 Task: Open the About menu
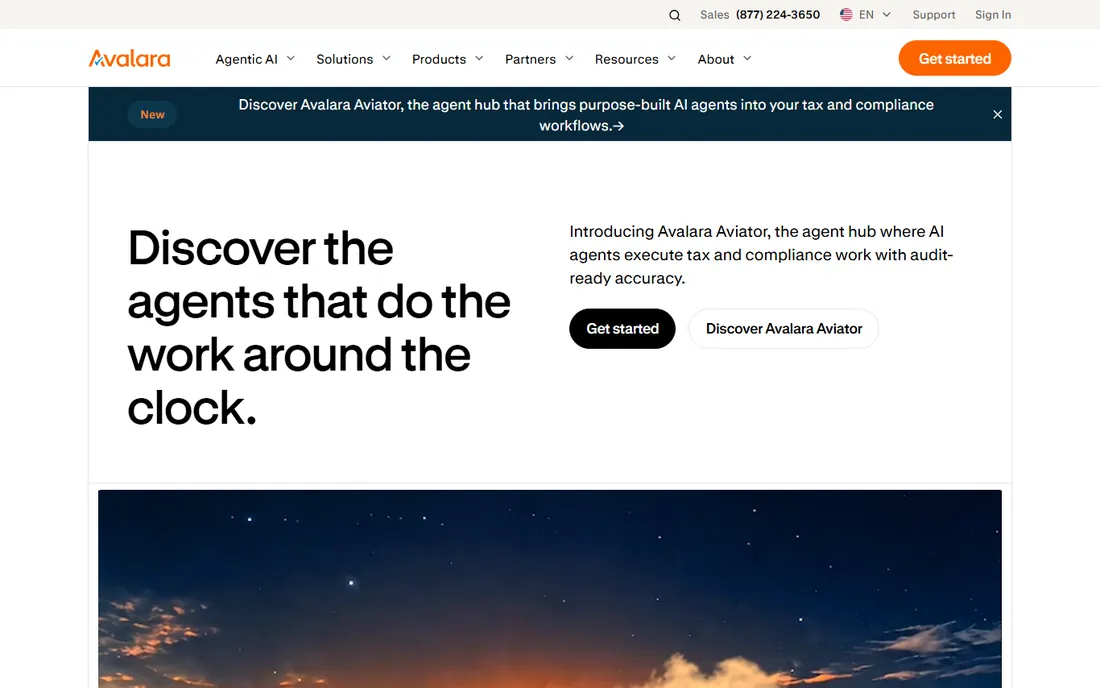pos(716,59)
